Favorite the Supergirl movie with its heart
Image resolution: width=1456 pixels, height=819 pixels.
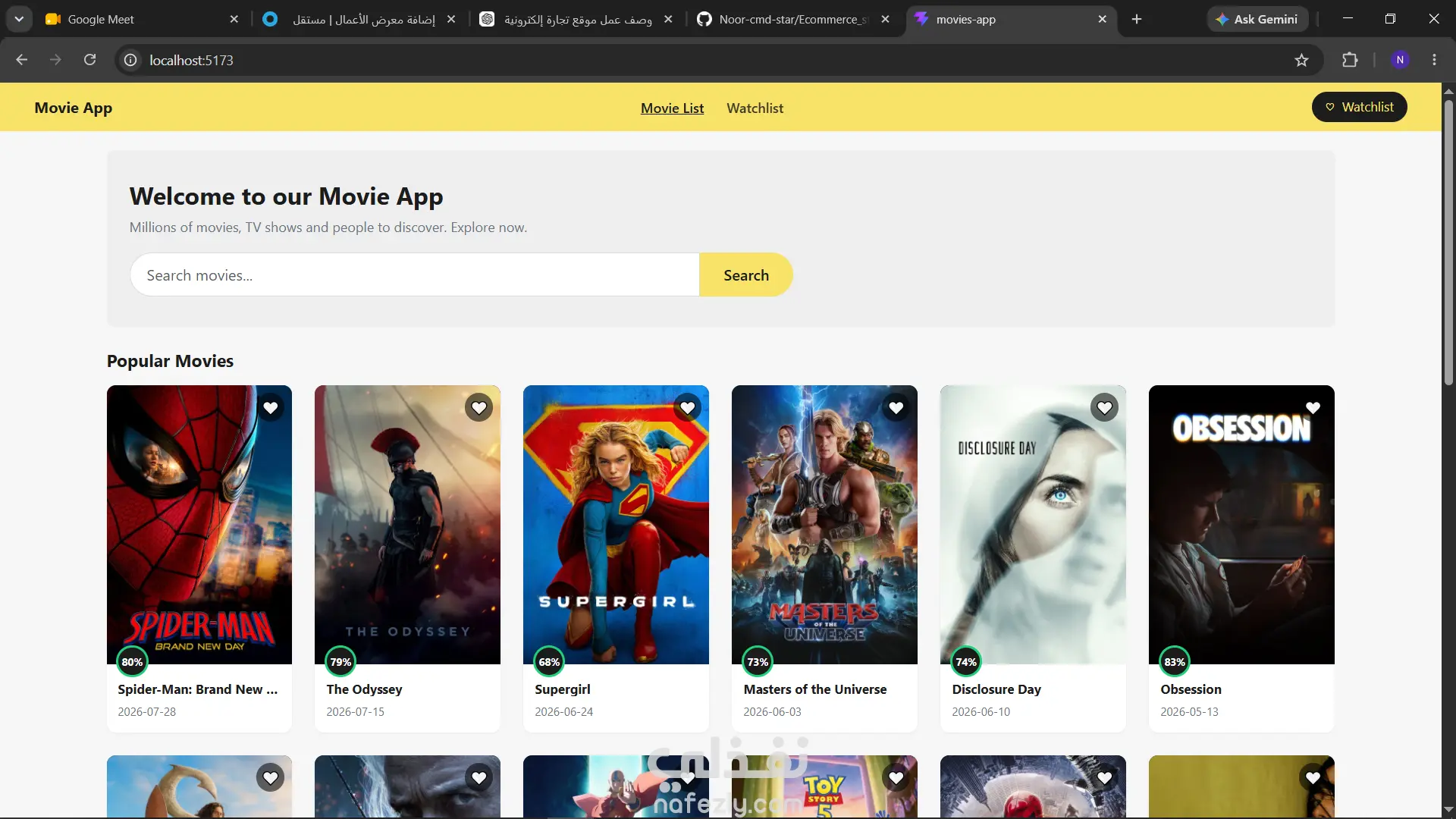[x=688, y=408]
